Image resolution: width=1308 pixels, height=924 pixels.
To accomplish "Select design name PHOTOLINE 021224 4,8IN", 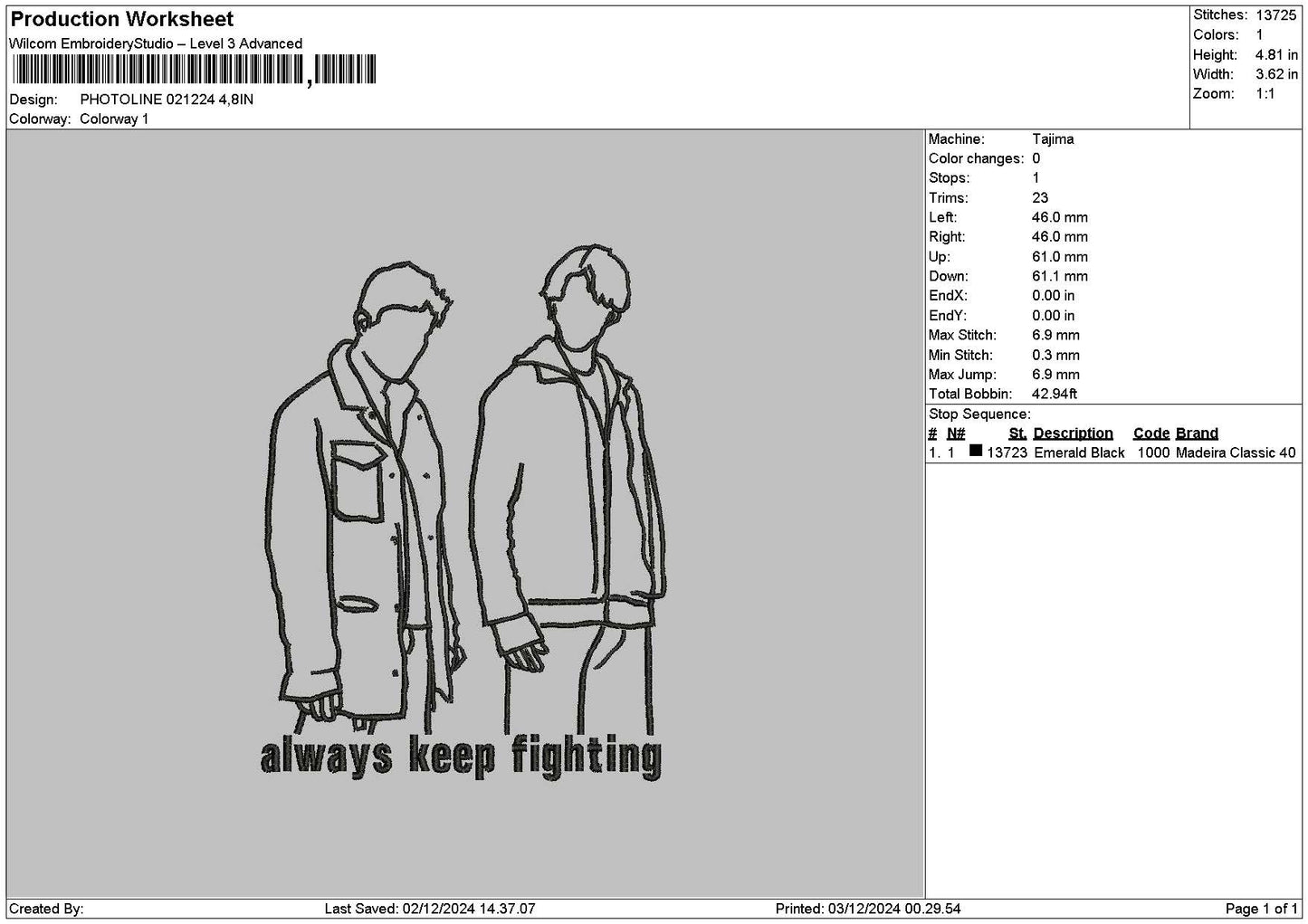I will click(x=167, y=100).
